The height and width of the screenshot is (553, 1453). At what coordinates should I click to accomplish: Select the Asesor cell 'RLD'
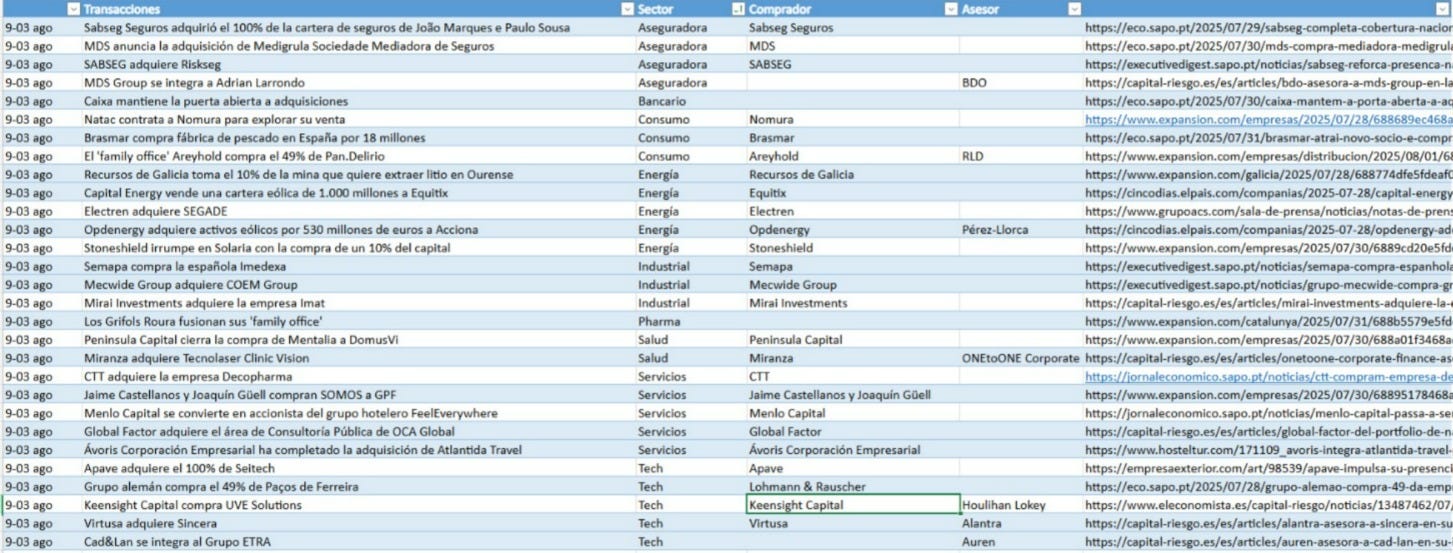click(1021, 156)
